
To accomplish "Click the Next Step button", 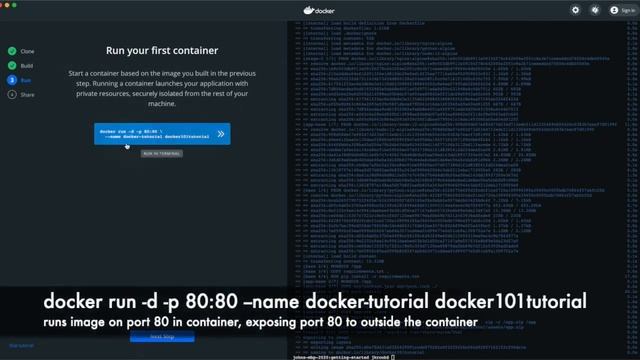I will click(162, 337).
